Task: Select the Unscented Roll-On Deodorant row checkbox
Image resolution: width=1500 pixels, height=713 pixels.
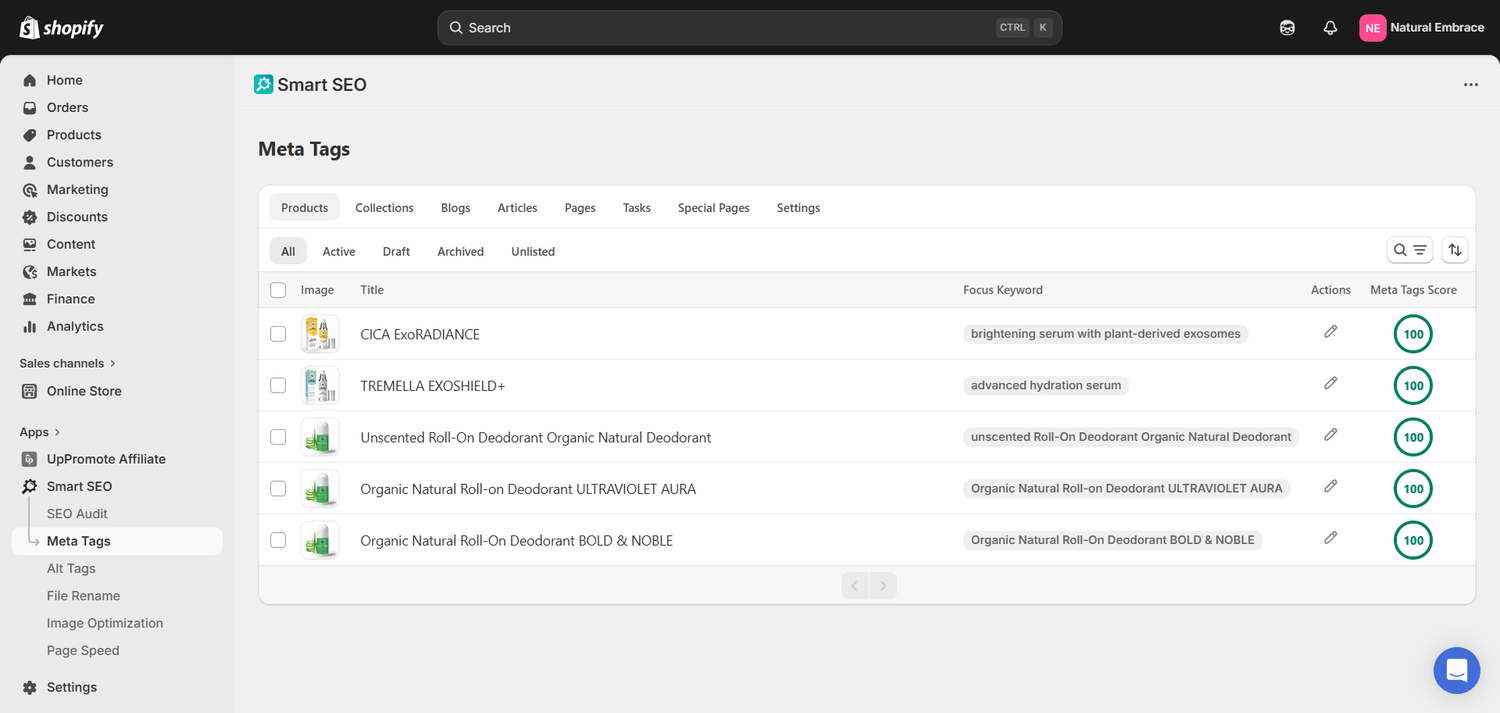Action: point(278,437)
